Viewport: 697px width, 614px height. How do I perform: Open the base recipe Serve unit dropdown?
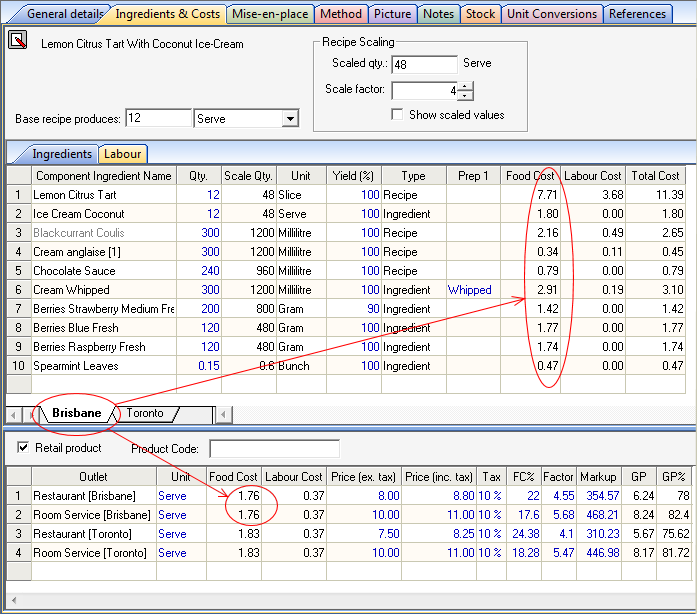290,119
